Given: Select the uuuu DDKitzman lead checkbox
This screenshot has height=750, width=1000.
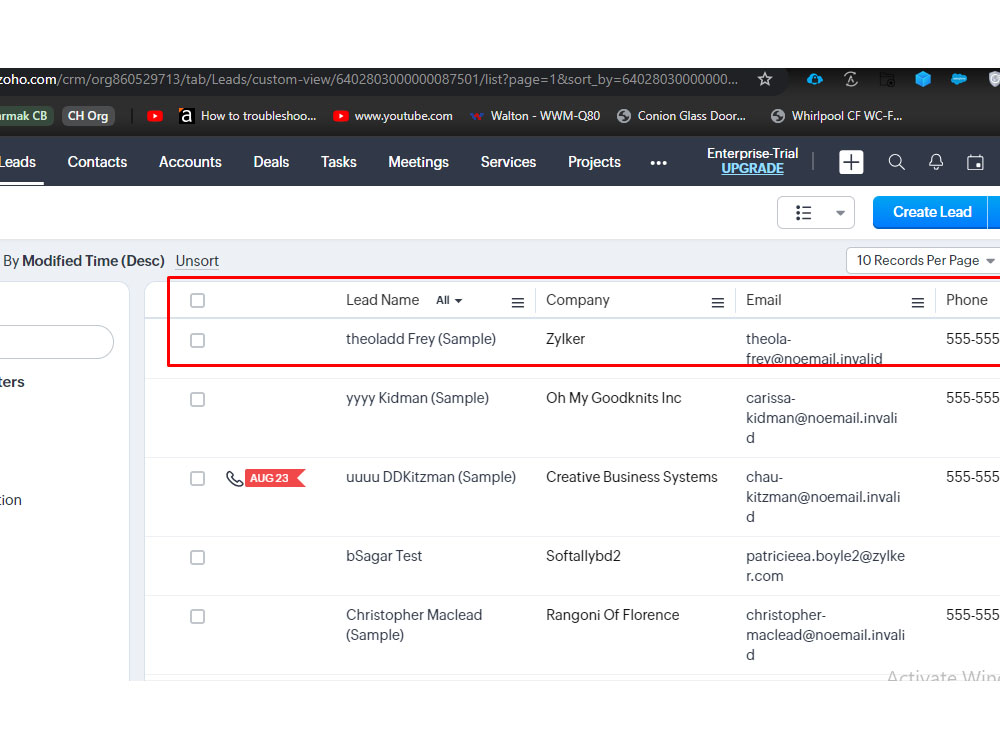Looking at the screenshot, I should click(x=198, y=478).
